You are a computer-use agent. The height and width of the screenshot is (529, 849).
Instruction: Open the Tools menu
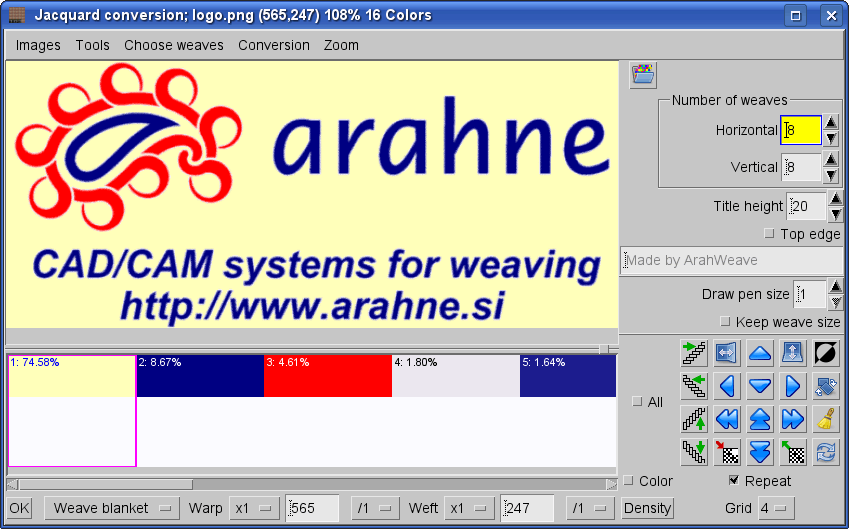93,45
